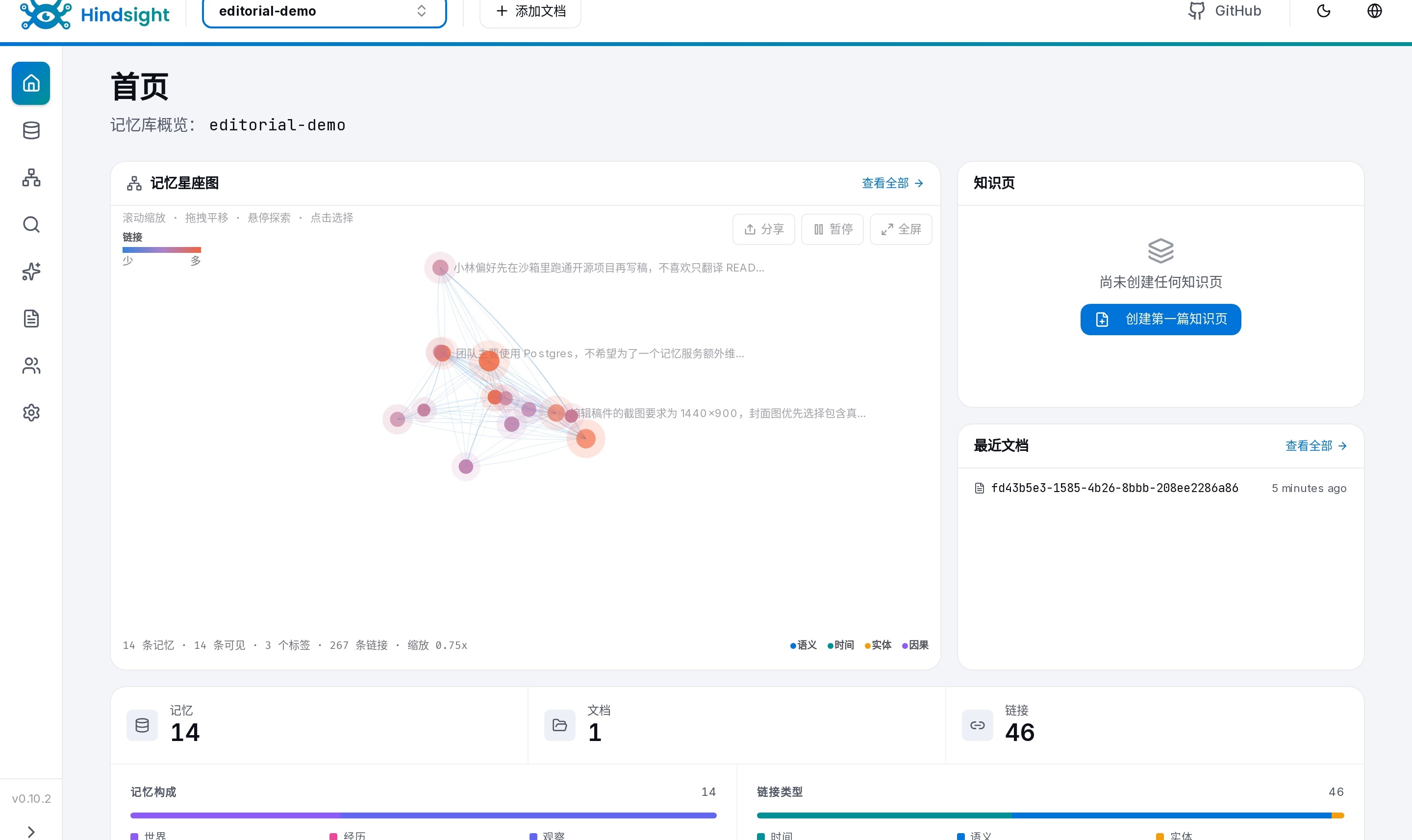Image resolution: width=1412 pixels, height=840 pixels.
Task: Open the editorial-demo bank selector
Action: (324, 11)
